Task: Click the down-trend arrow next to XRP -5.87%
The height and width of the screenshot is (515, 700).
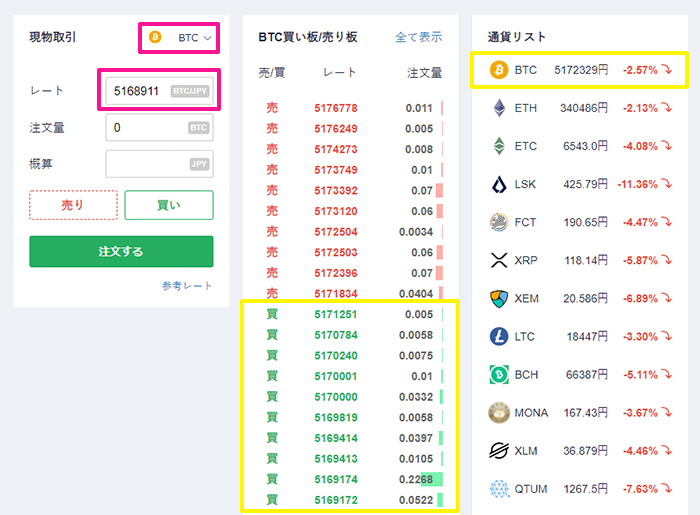Action: pyautogui.click(x=667, y=260)
